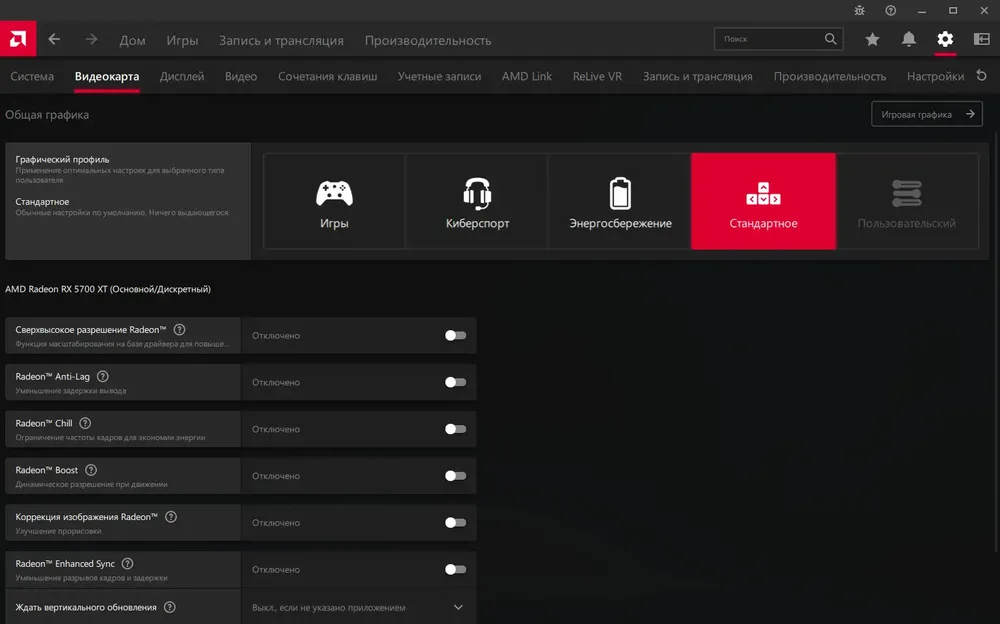Expand the vertical refresh wait dropdown
The height and width of the screenshot is (624, 1000).
point(359,607)
